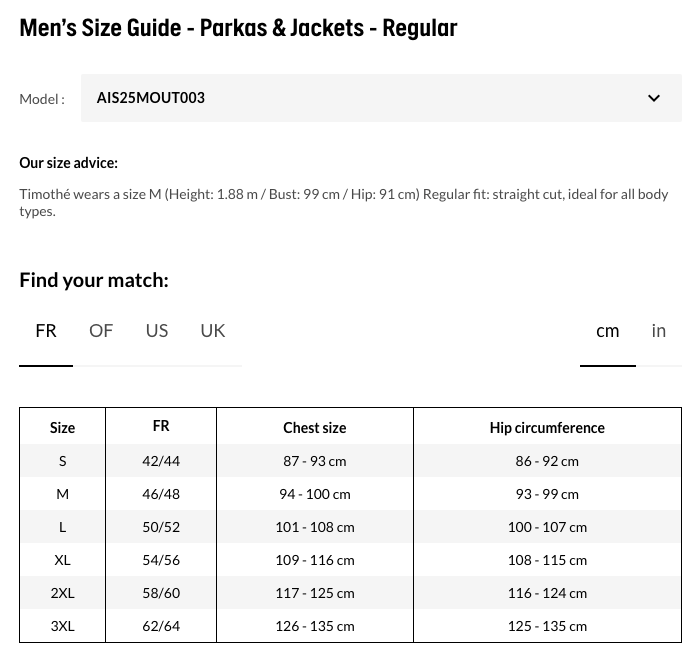
Task: Select the UK sizing tab
Action: (x=213, y=331)
